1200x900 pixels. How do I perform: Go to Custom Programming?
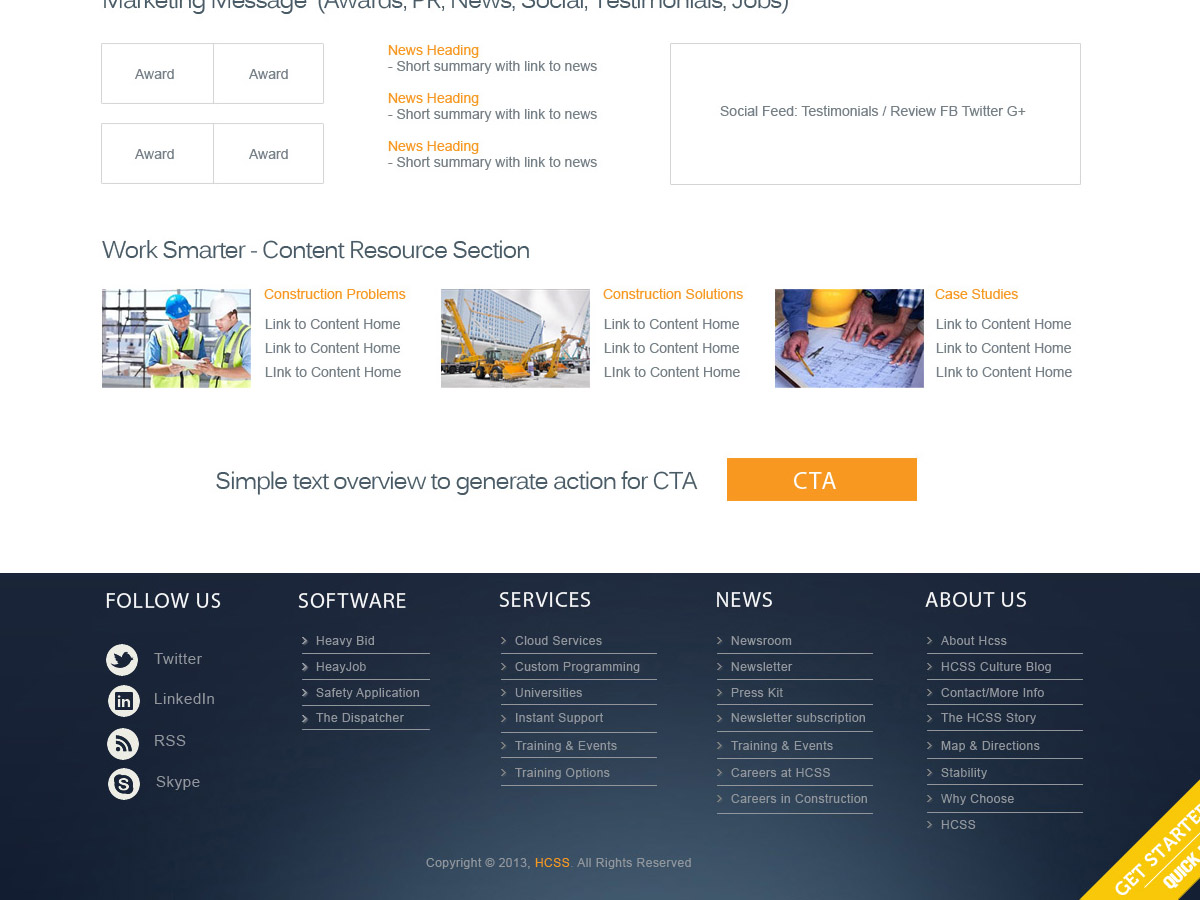(x=577, y=667)
